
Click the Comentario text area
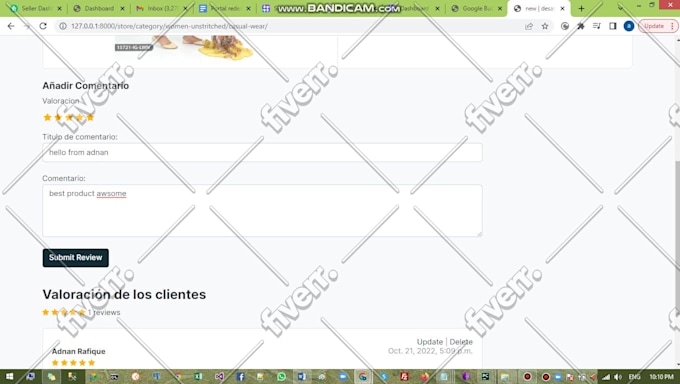tap(262, 210)
